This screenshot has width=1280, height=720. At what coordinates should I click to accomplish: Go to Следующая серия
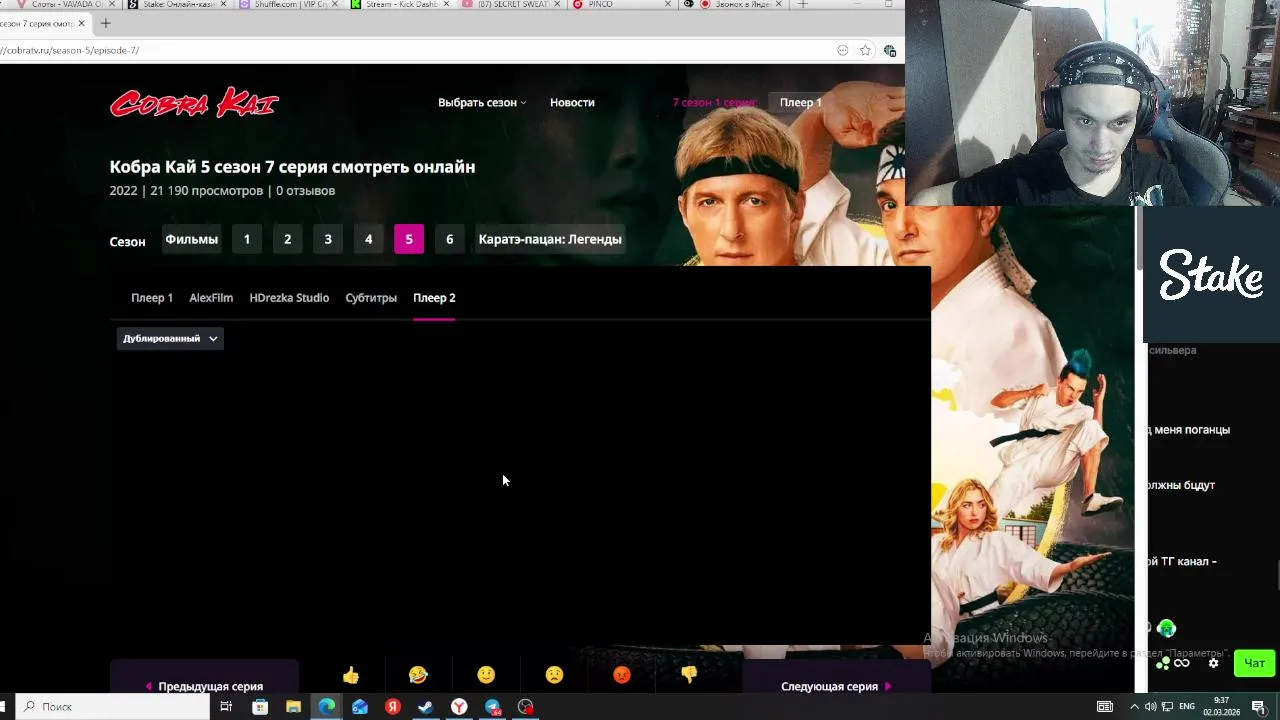pos(836,686)
